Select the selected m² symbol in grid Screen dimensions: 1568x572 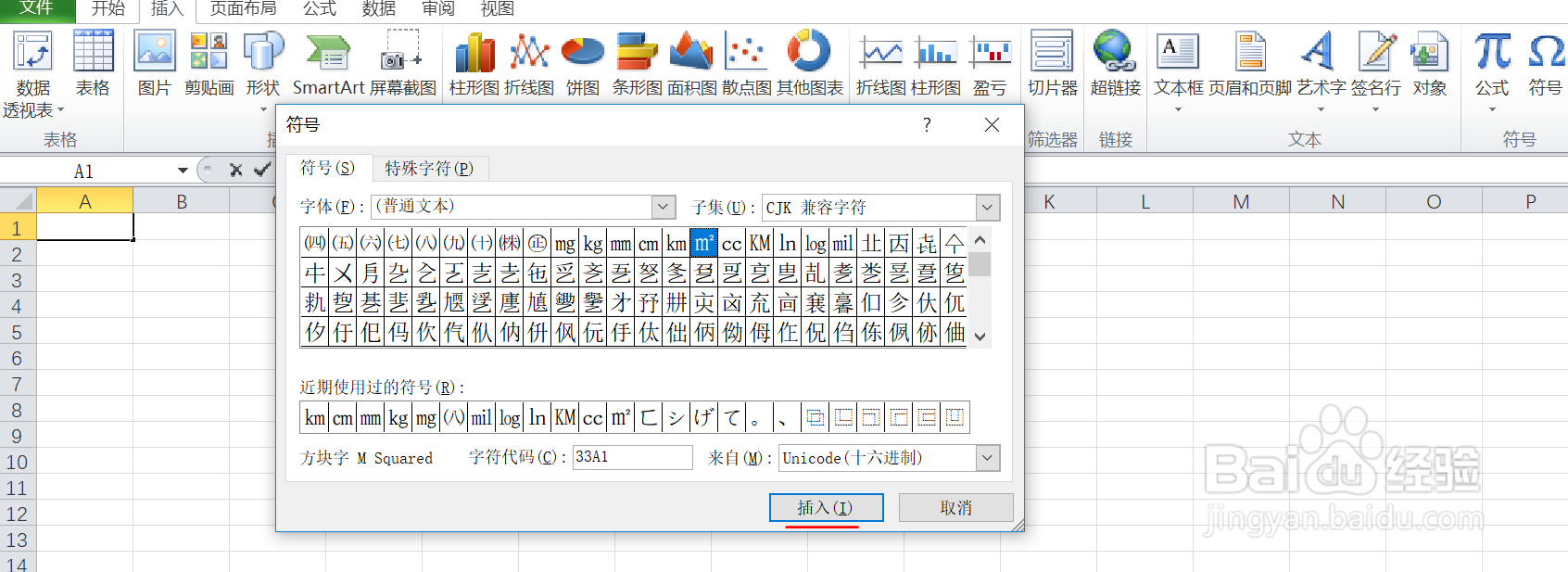click(x=704, y=243)
